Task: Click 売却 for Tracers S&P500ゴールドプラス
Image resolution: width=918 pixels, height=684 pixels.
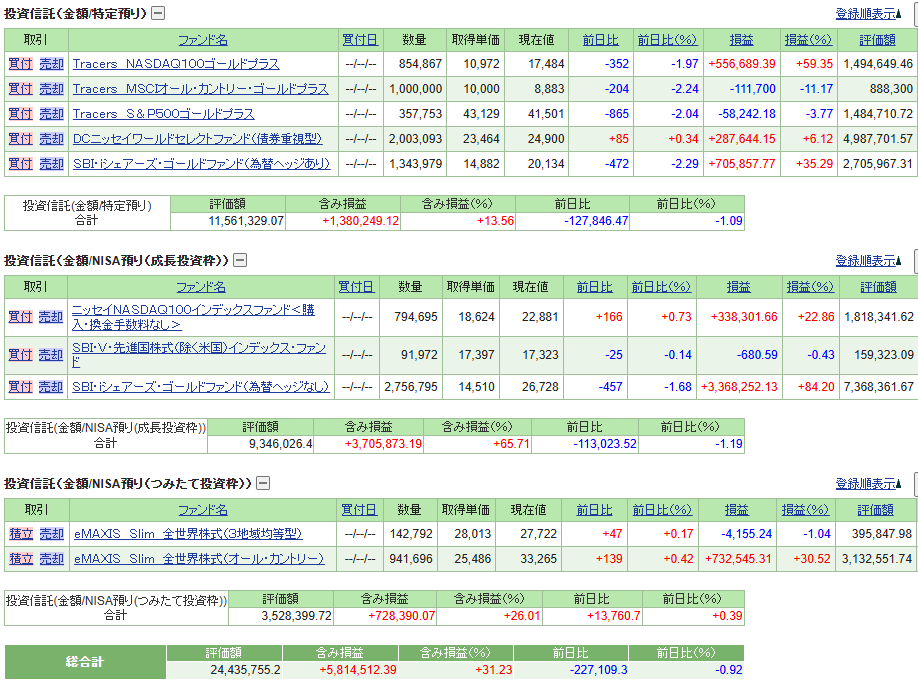Action: coord(51,114)
